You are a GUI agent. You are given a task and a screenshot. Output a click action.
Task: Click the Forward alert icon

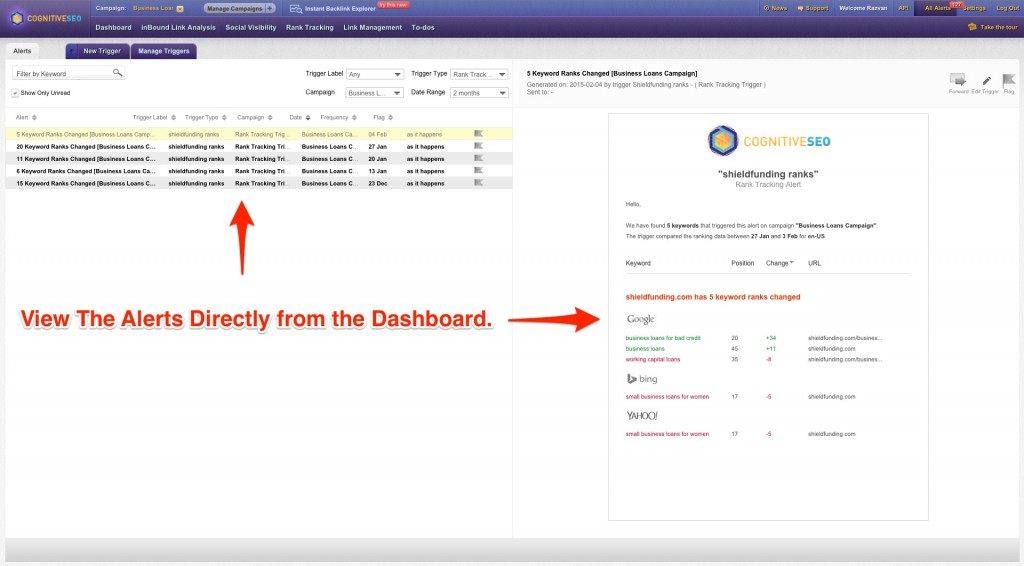coord(957,81)
